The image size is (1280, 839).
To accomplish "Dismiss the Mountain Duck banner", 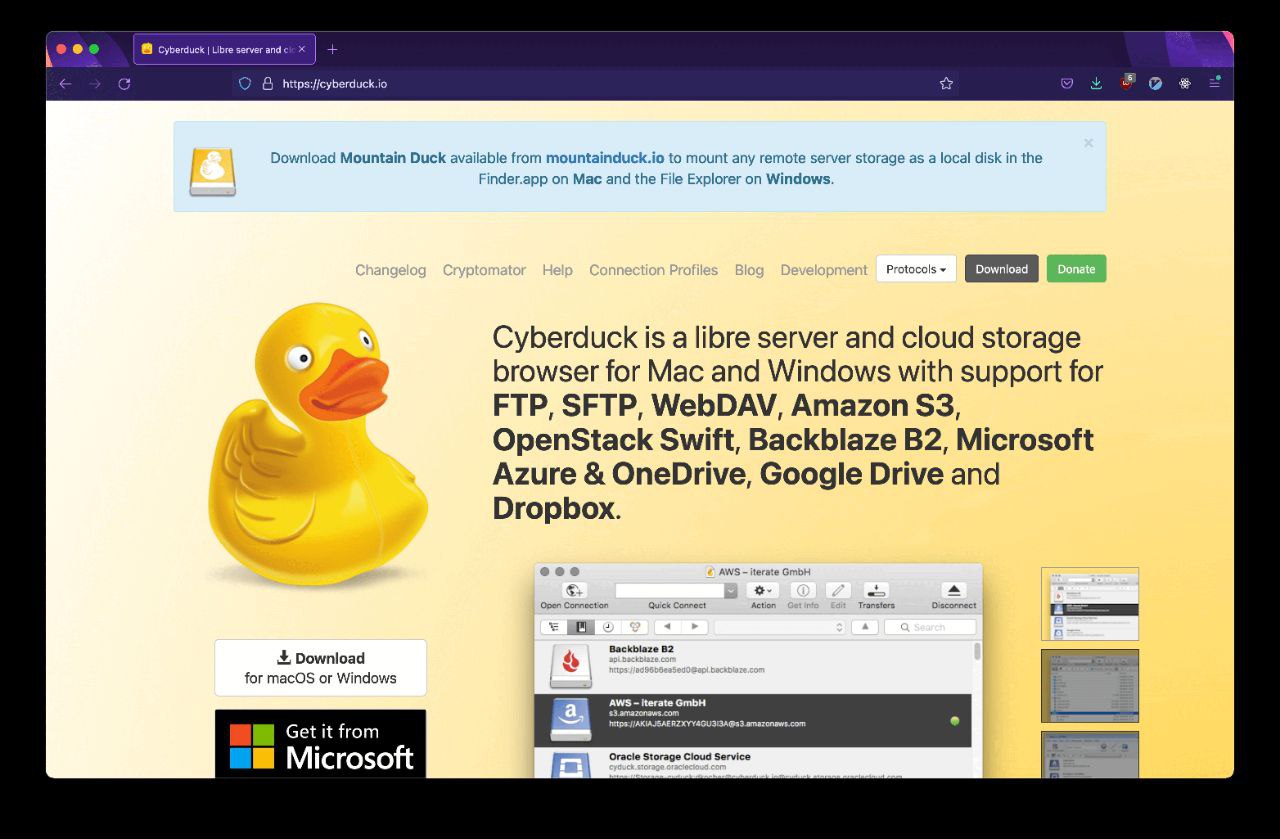I will [1088, 143].
